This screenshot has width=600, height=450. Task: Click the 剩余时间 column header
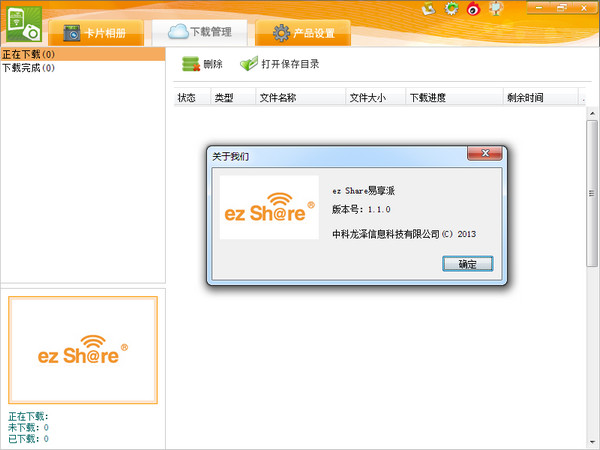tap(540, 98)
